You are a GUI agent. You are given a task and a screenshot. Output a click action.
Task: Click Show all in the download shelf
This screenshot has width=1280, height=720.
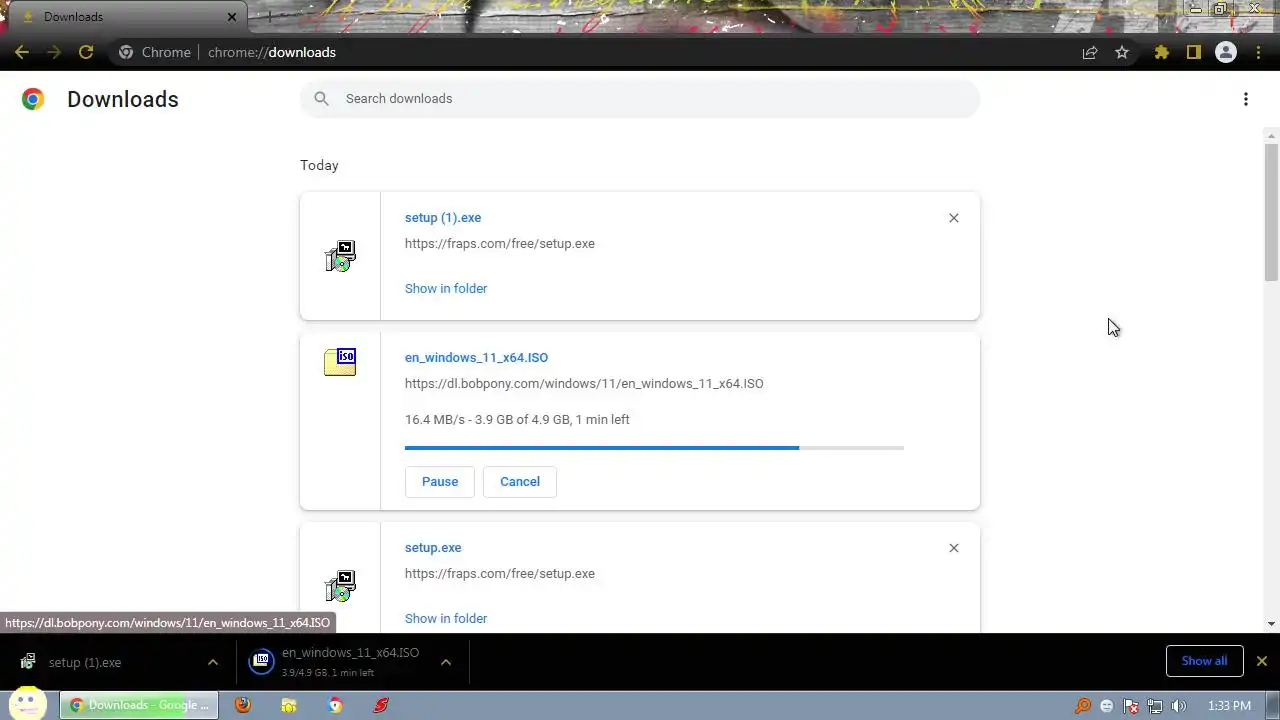pyautogui.click(x=1204, y=661)
